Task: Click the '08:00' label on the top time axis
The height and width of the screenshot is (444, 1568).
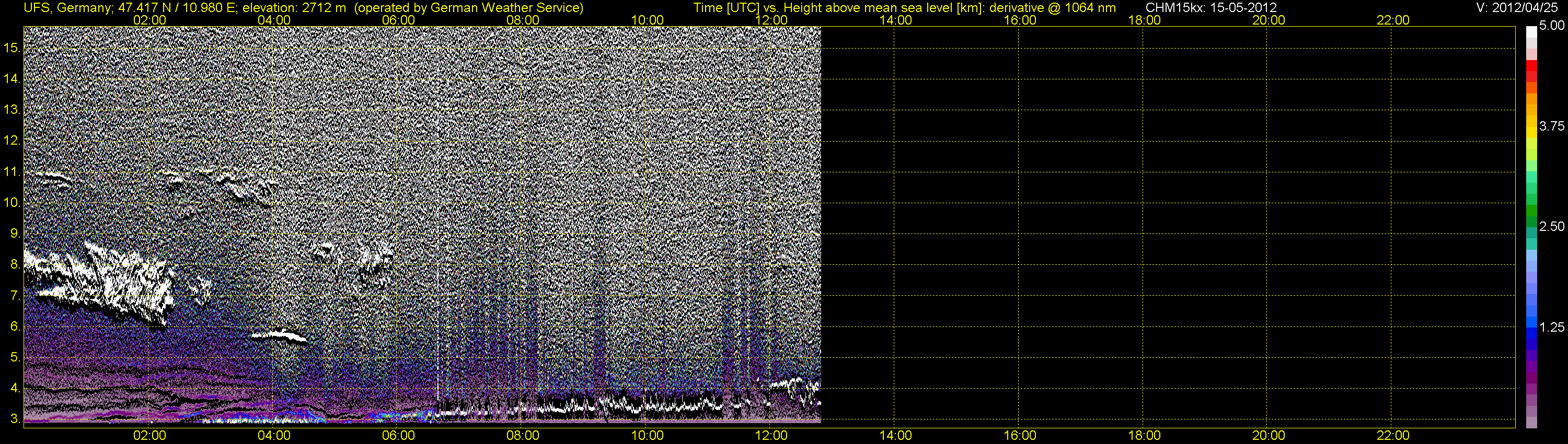Action: 523,19
